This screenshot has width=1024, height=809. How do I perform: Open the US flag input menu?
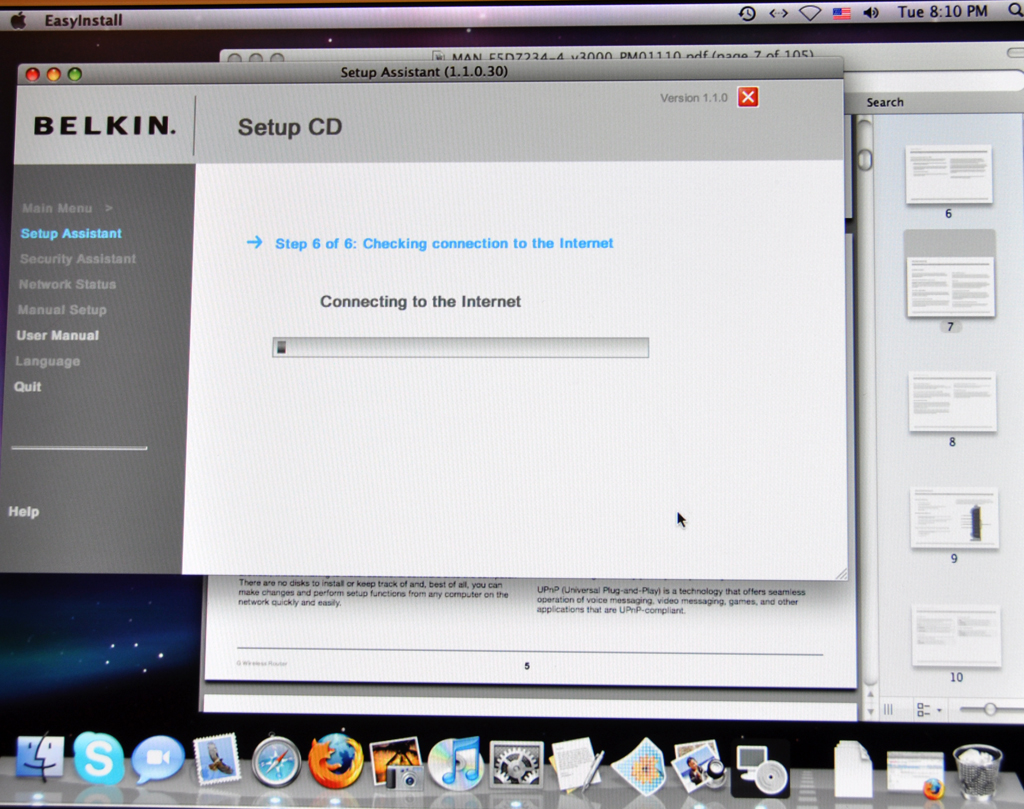841,13
